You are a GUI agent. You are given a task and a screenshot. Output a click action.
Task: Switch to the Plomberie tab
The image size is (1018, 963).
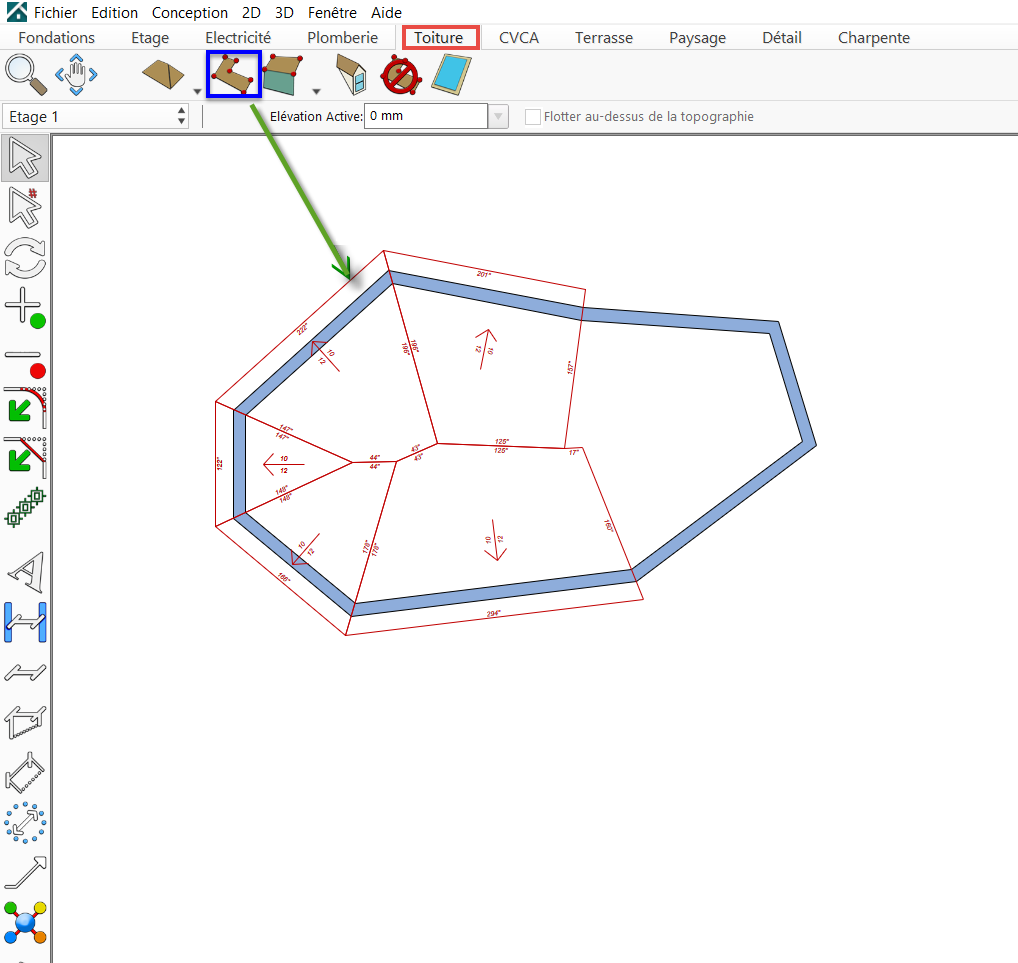[x=342, y=38]
